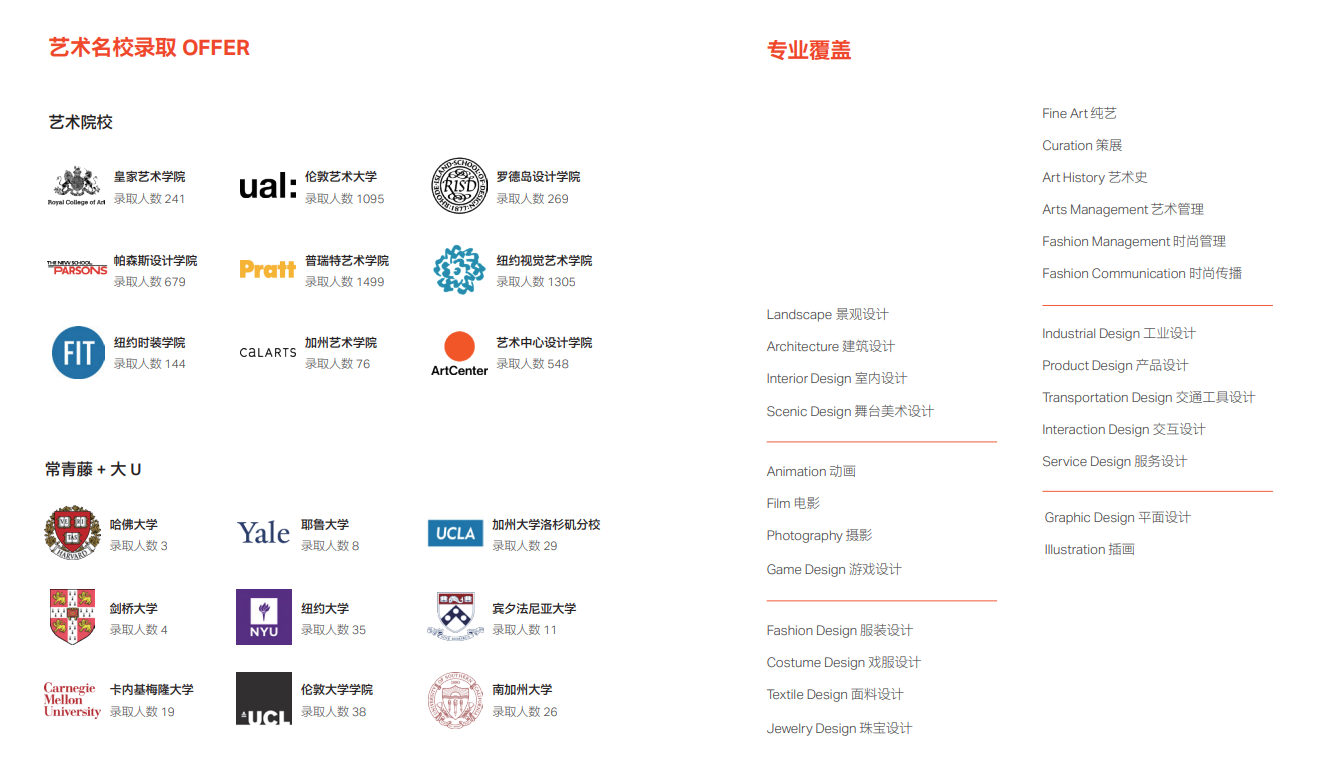The height and width of the screenshot is (763, 1339).
Task: Select the "专业覆盖" heading
Action: pyautogui.click(x=809, y=50)
